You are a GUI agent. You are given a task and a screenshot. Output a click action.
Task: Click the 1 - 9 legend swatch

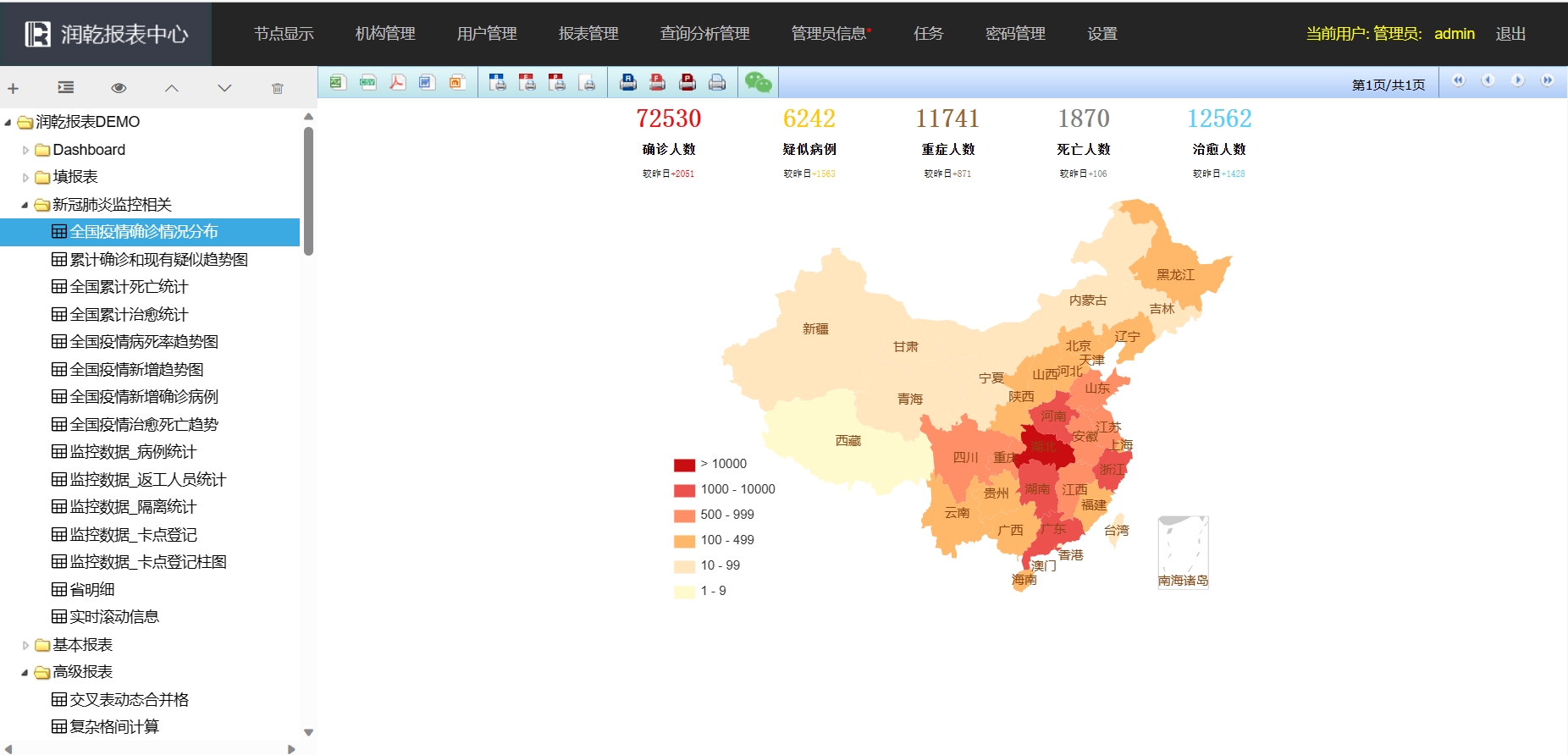684,592
